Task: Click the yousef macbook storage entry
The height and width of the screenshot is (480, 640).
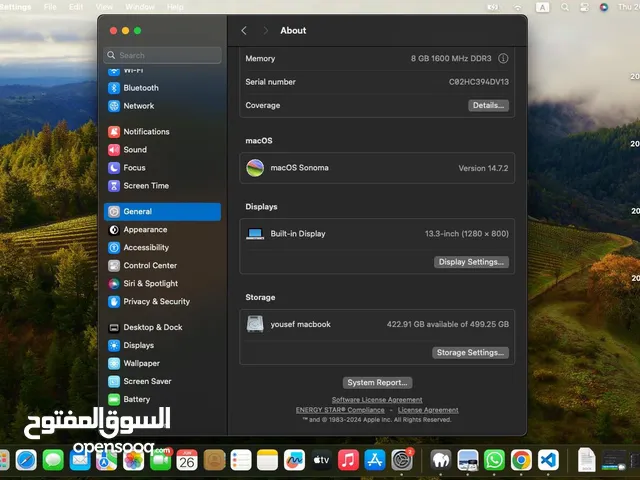Action: [377, 324]
